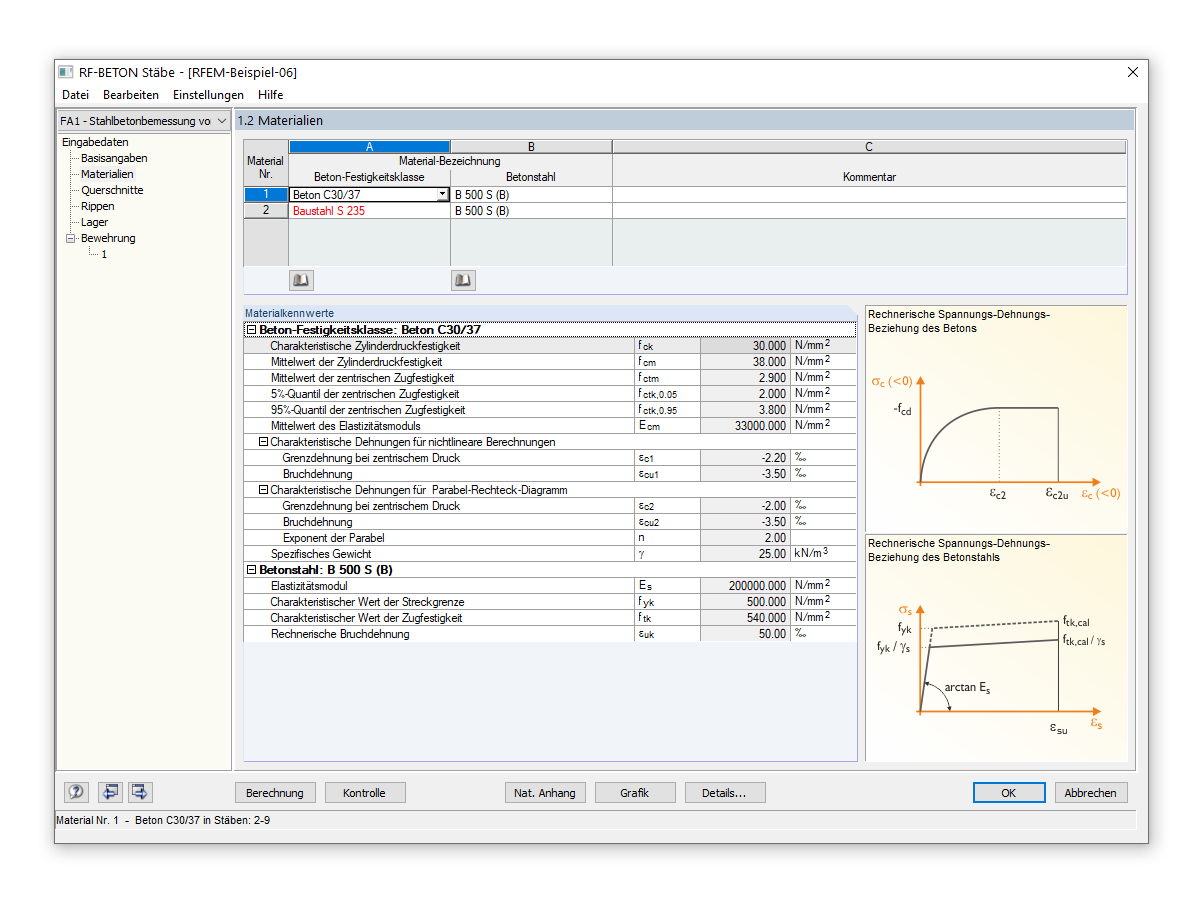Screen dimensions: 1200x900
Task: Click the Grafik button
Action: pos(635,792)
